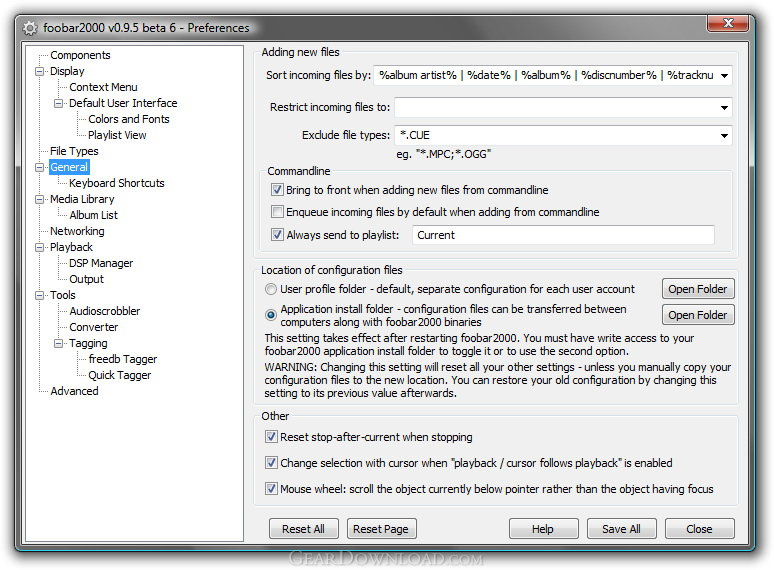Select Tools tree item
The height and width of the screenshot is (570, 774).
pyautogui.click(x=63, y=295)
